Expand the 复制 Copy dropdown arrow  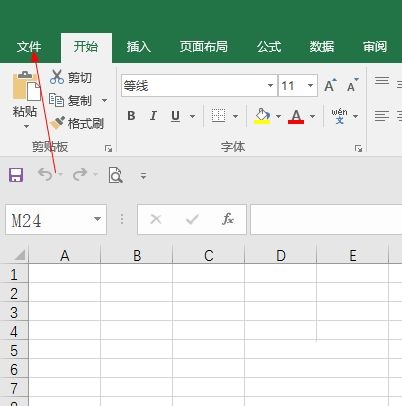pyautogui.click(x=104, y=100)
